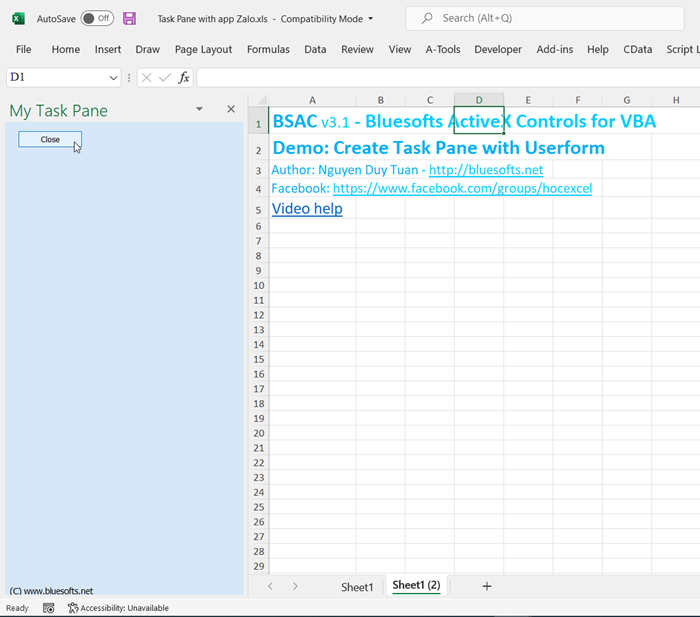
Task: Open the View ribbon tab
Action: coord(400,49)
